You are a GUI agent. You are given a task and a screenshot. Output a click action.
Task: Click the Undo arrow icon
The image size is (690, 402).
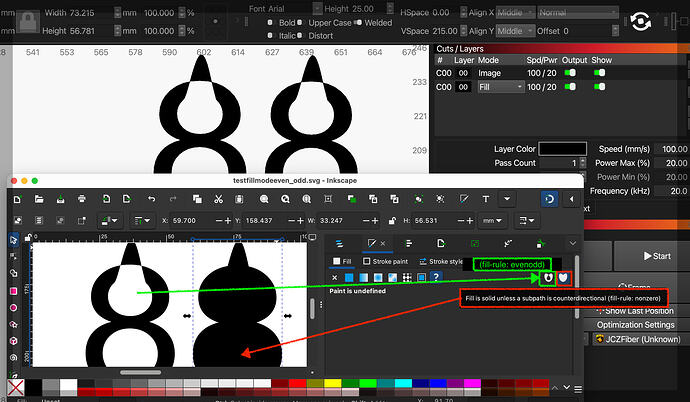151,199
